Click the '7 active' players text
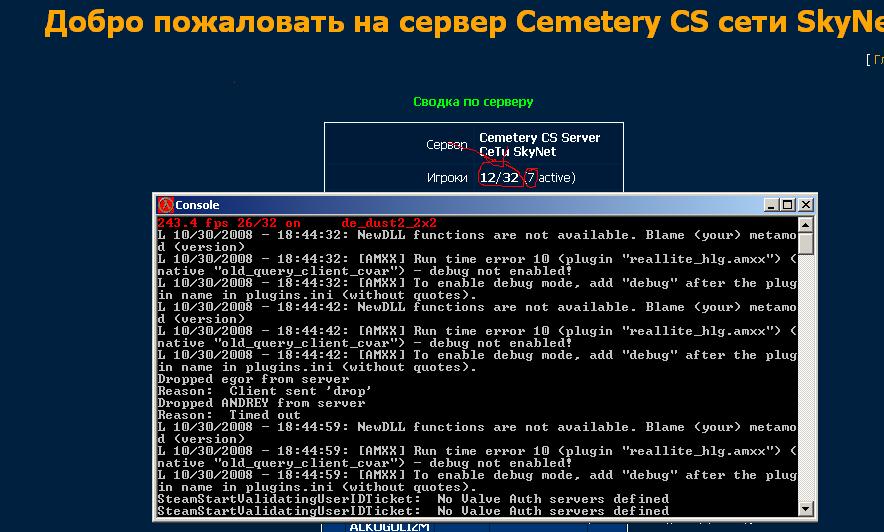 (550, 178)
